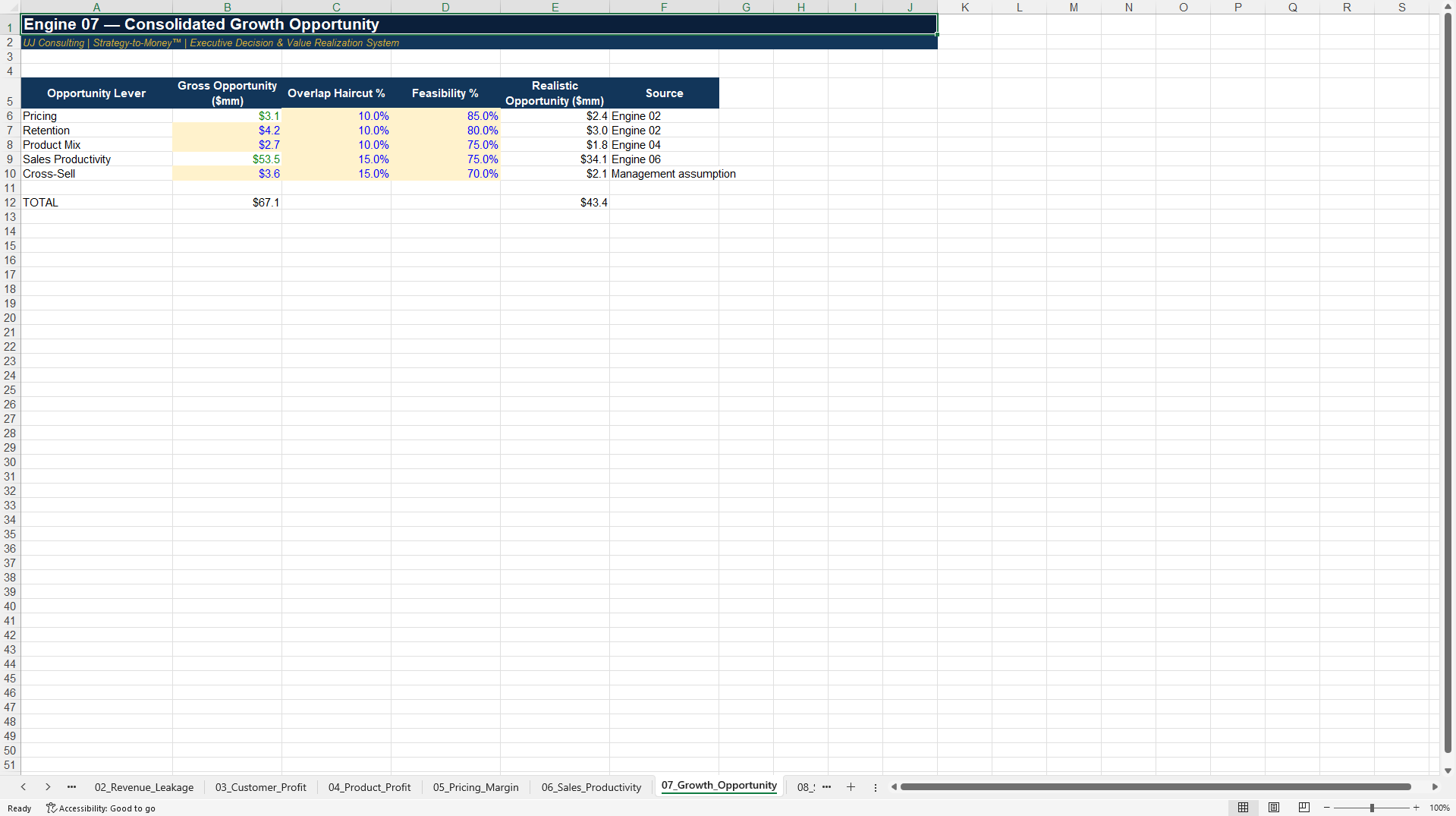The width and height of the screenshot is (1456, 816).
Task: Select feasibility 70.0% cell
Action: (x=445, y=174)
